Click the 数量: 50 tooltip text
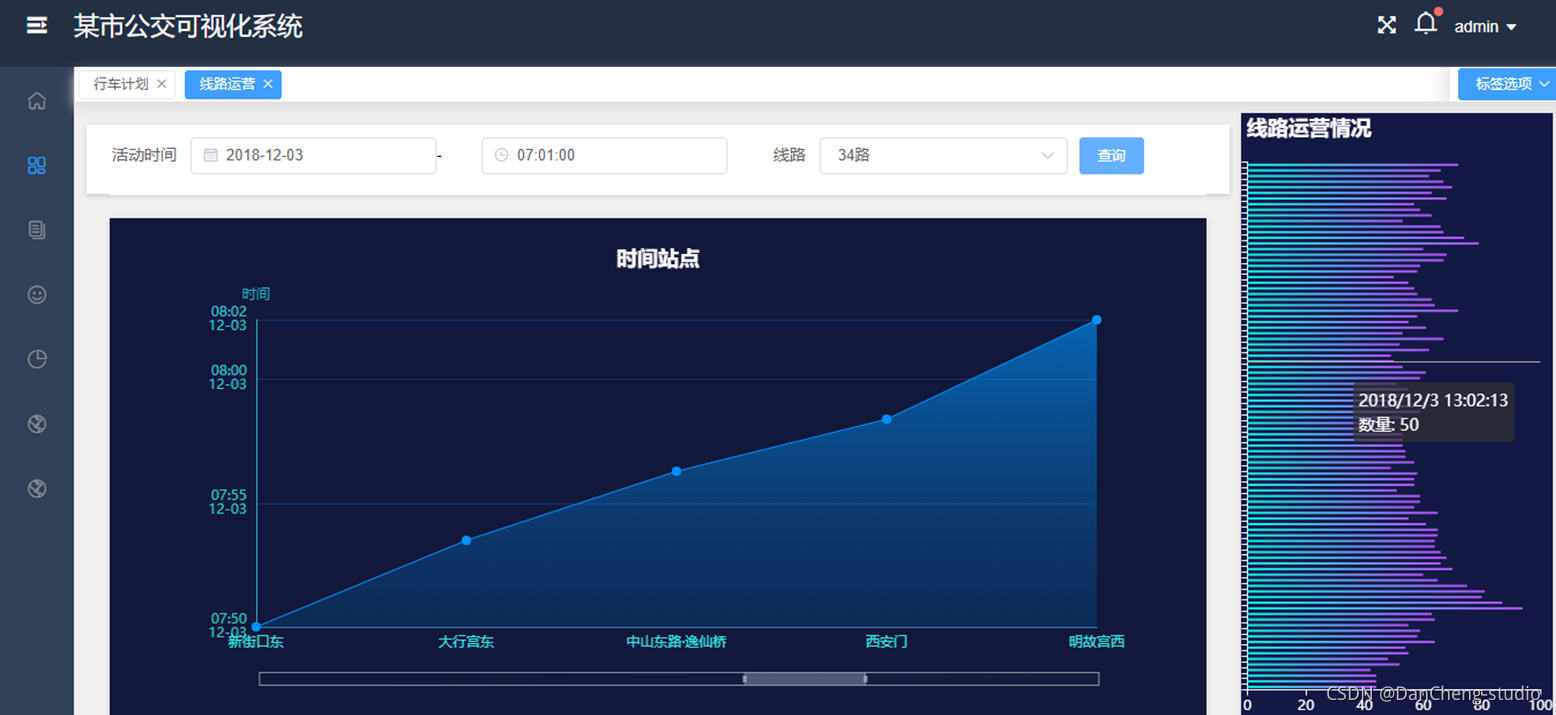Image resolution: width=1556 pixels, height=715 pixels. tap(1389, 425)
